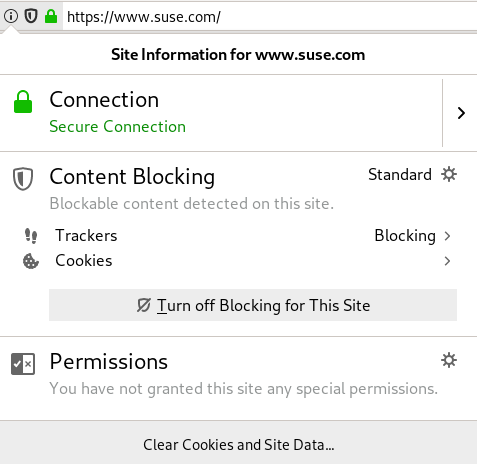The width and height of the screenshot is (477, 464).
Task: Open Content Blocking settings gear
Action: (x=449, y=174)
